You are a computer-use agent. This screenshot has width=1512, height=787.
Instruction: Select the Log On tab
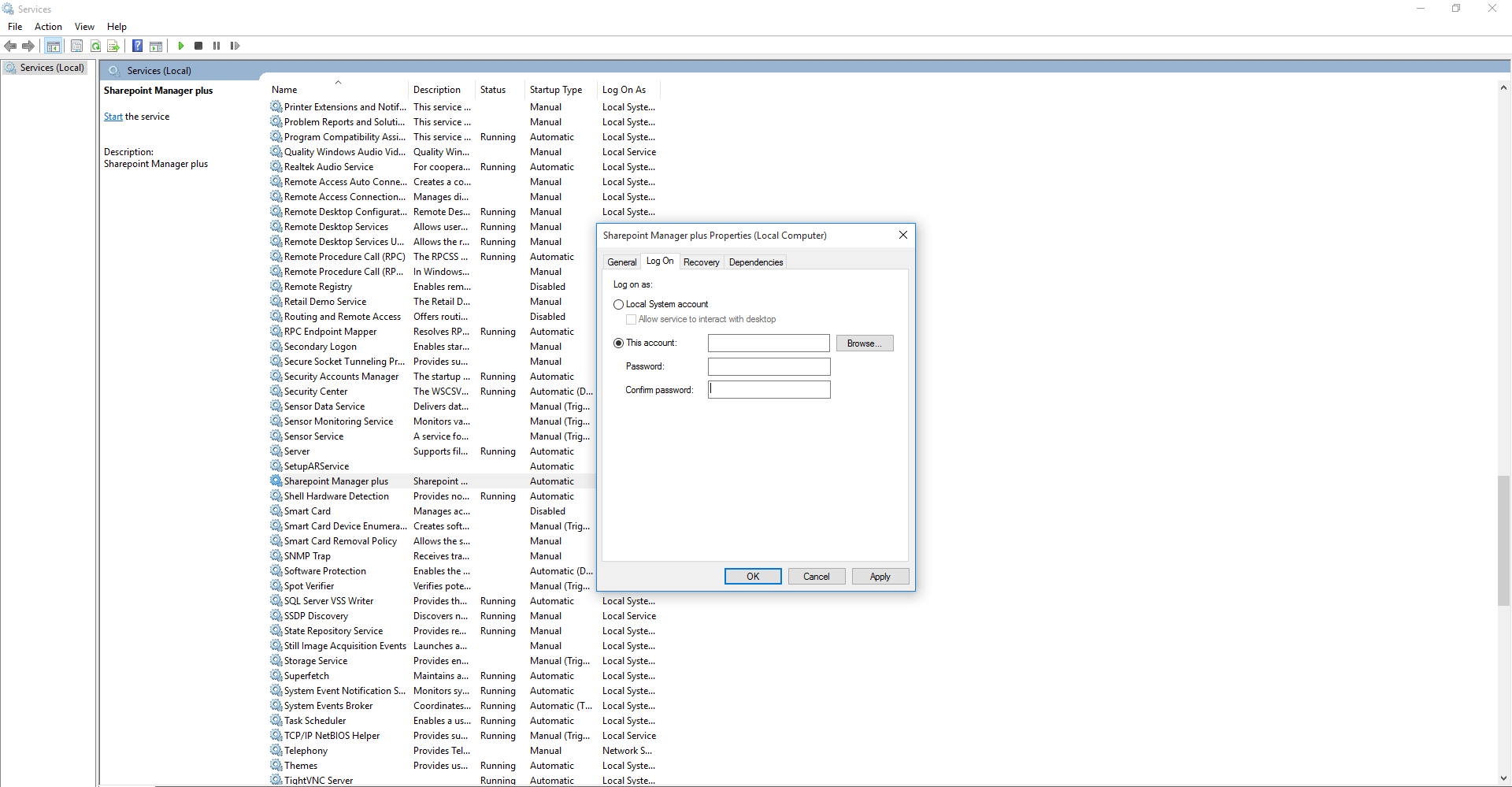click(x=660, y=261)
